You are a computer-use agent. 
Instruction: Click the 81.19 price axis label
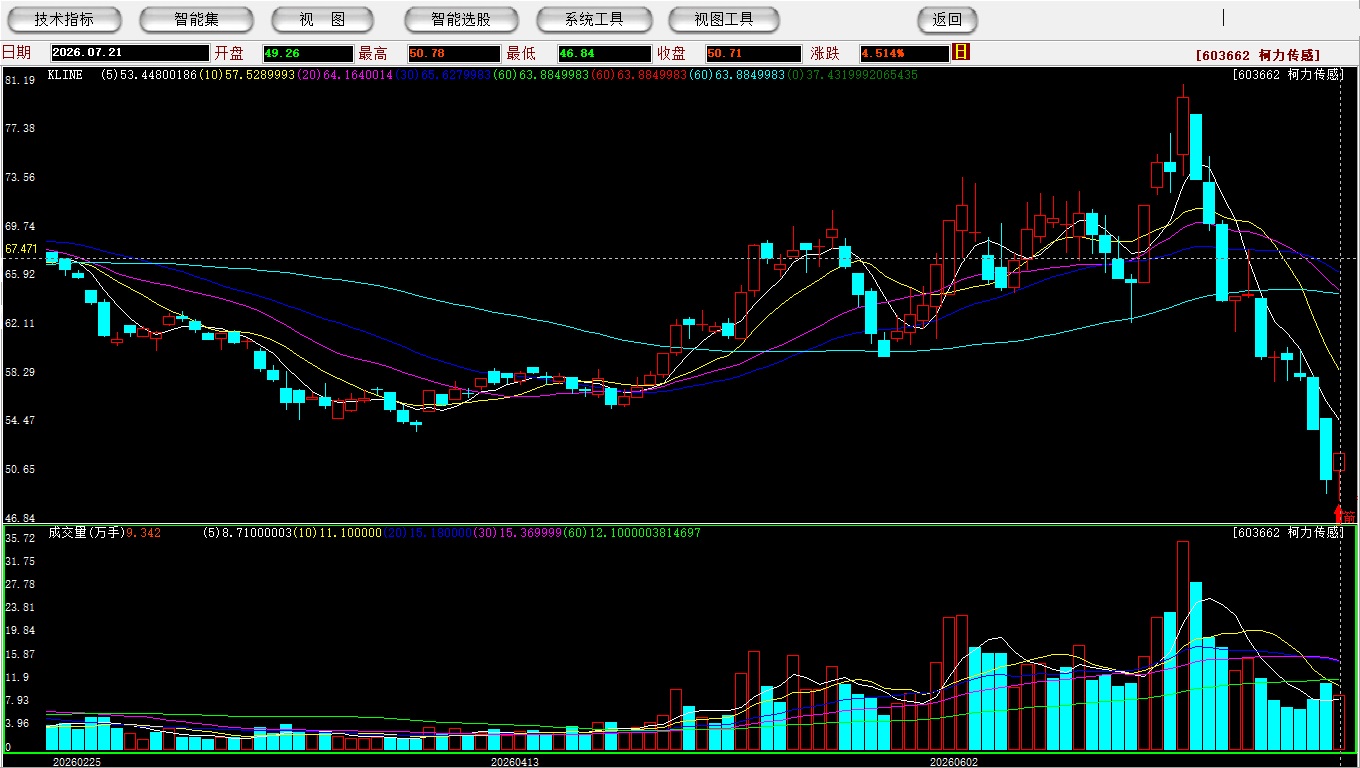[20, 80]
